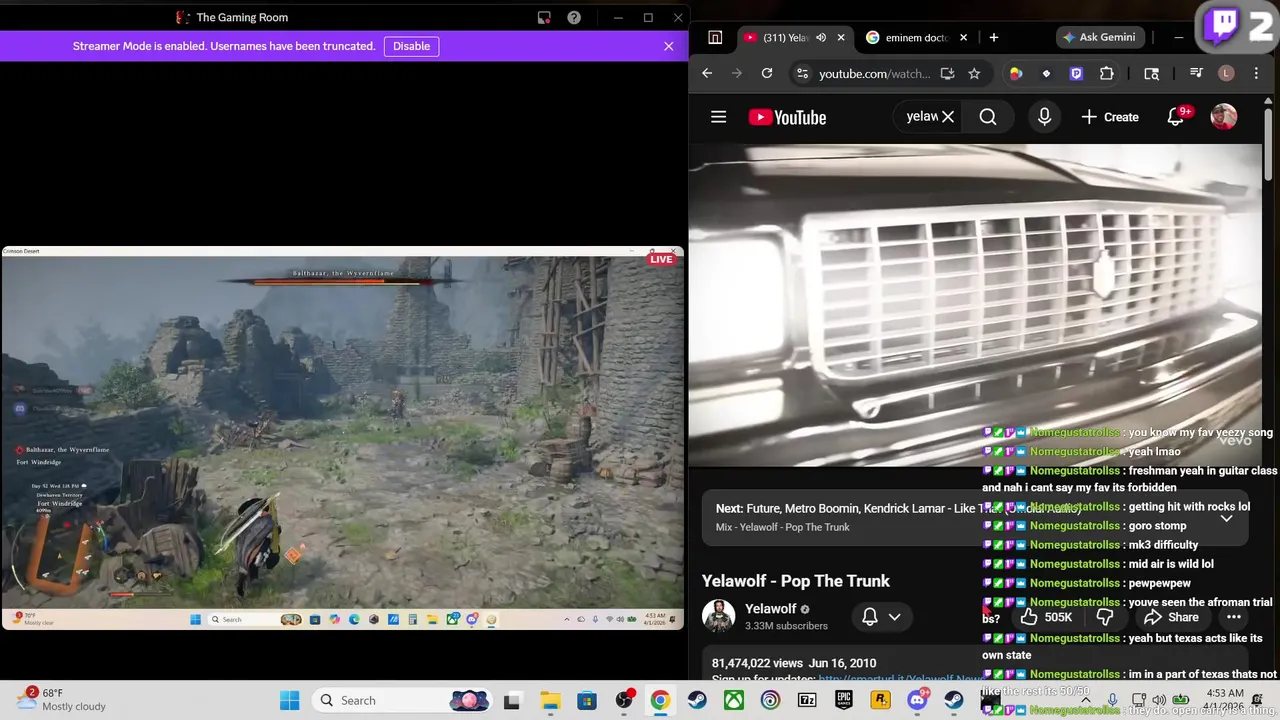This screenshot has height=720, width=1280.
Task: Open 7-Zip from taskbar
Action: coord(807,700)
